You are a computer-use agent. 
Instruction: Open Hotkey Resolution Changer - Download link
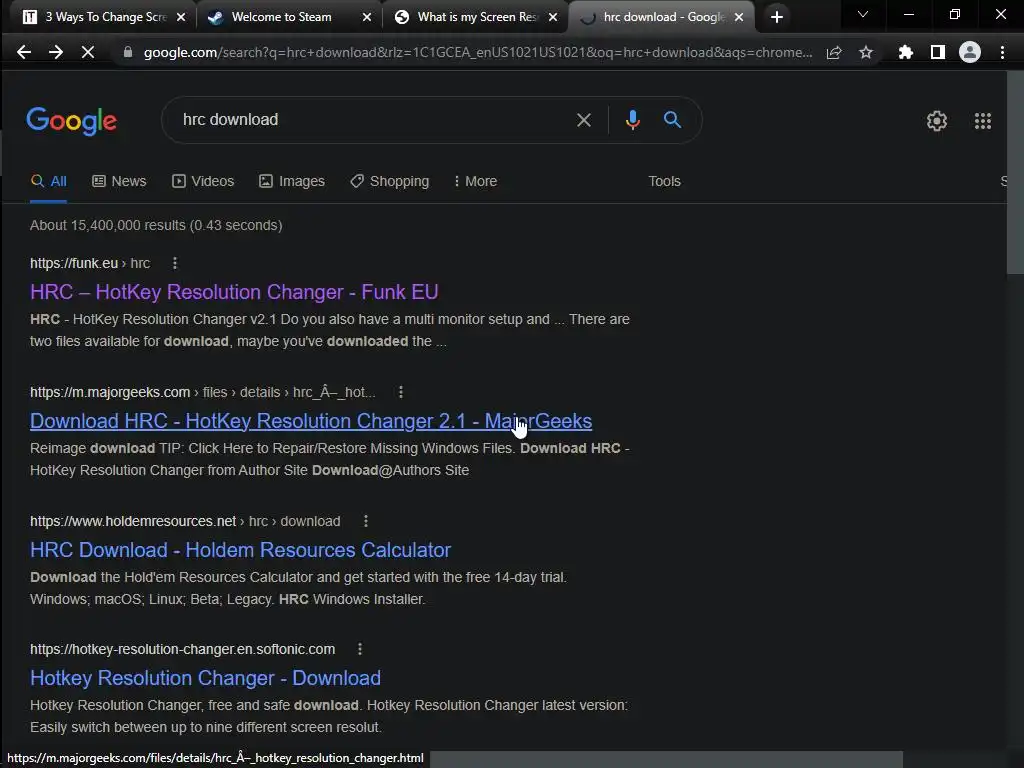[x=205, y=678]
